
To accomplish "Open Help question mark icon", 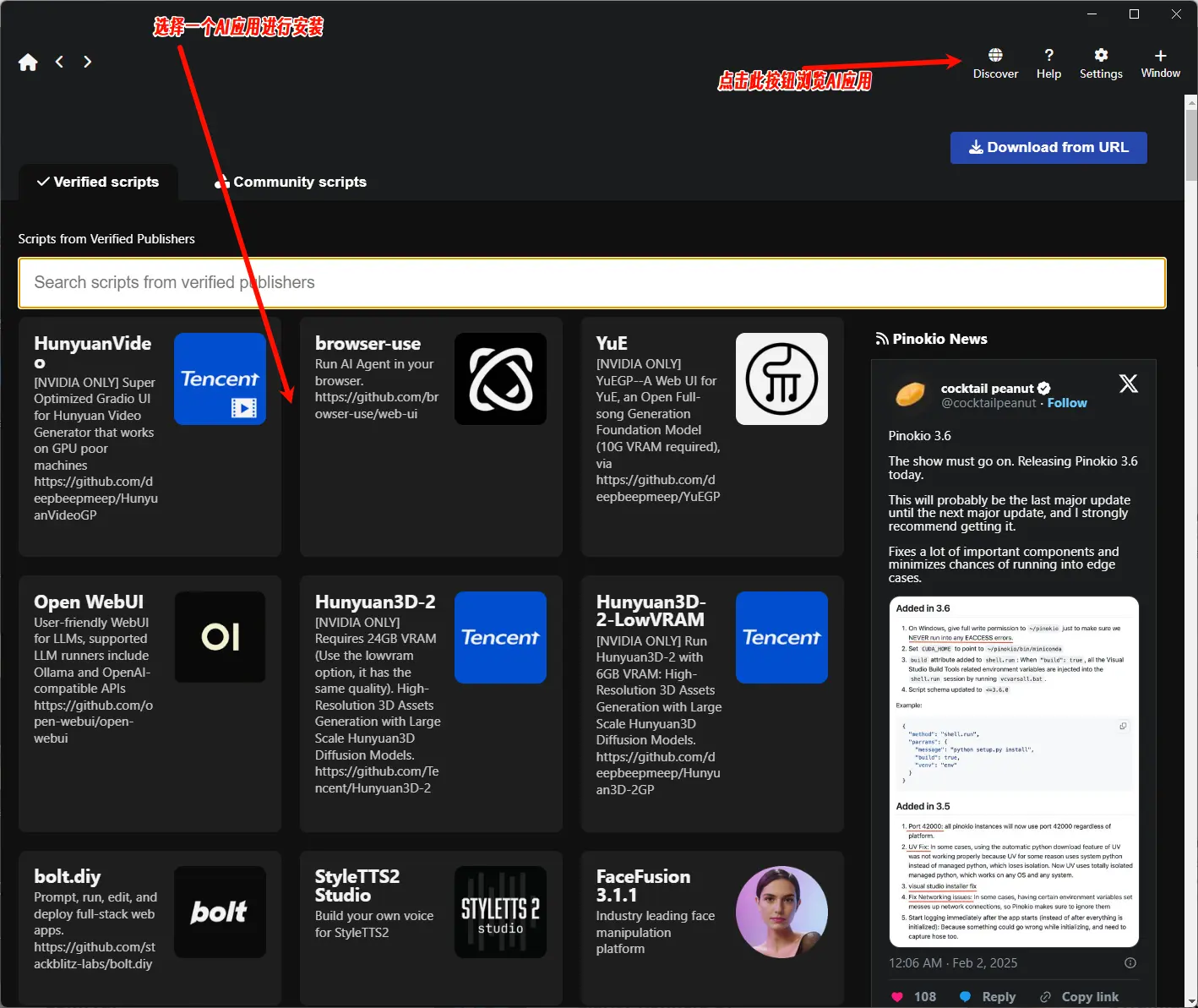I will 1048,56.
